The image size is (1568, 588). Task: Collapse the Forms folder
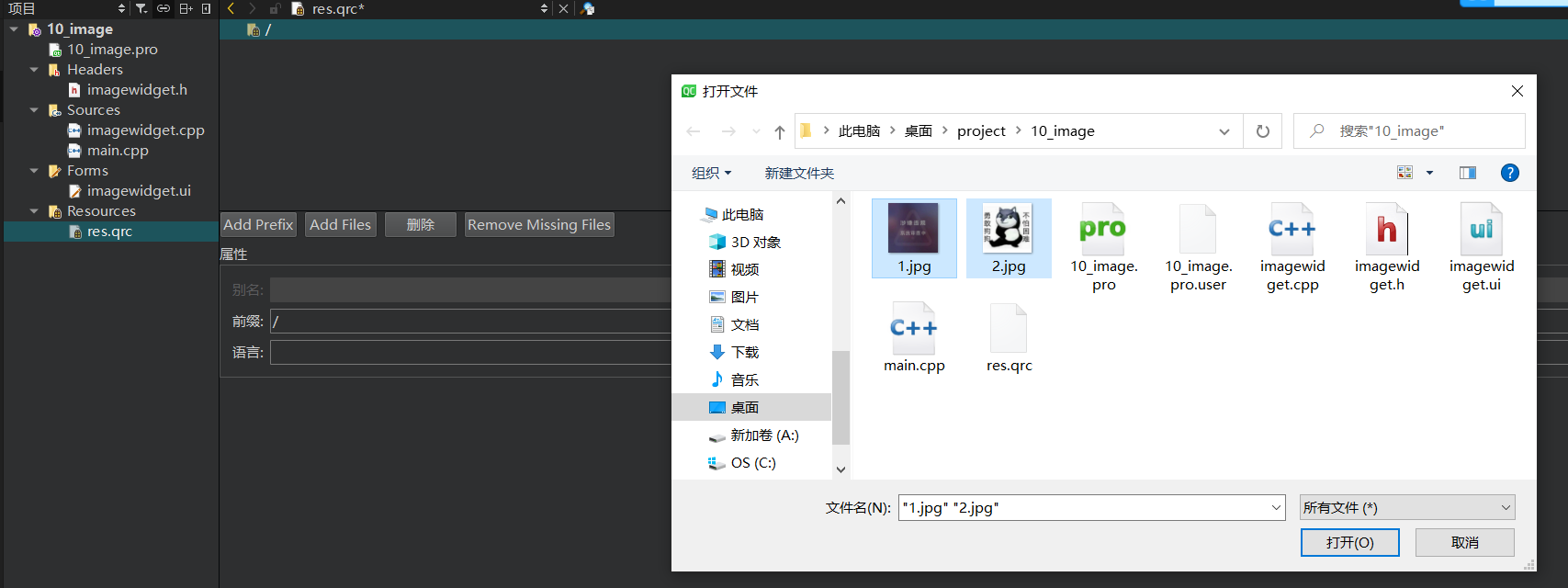[x=34, y=171]
